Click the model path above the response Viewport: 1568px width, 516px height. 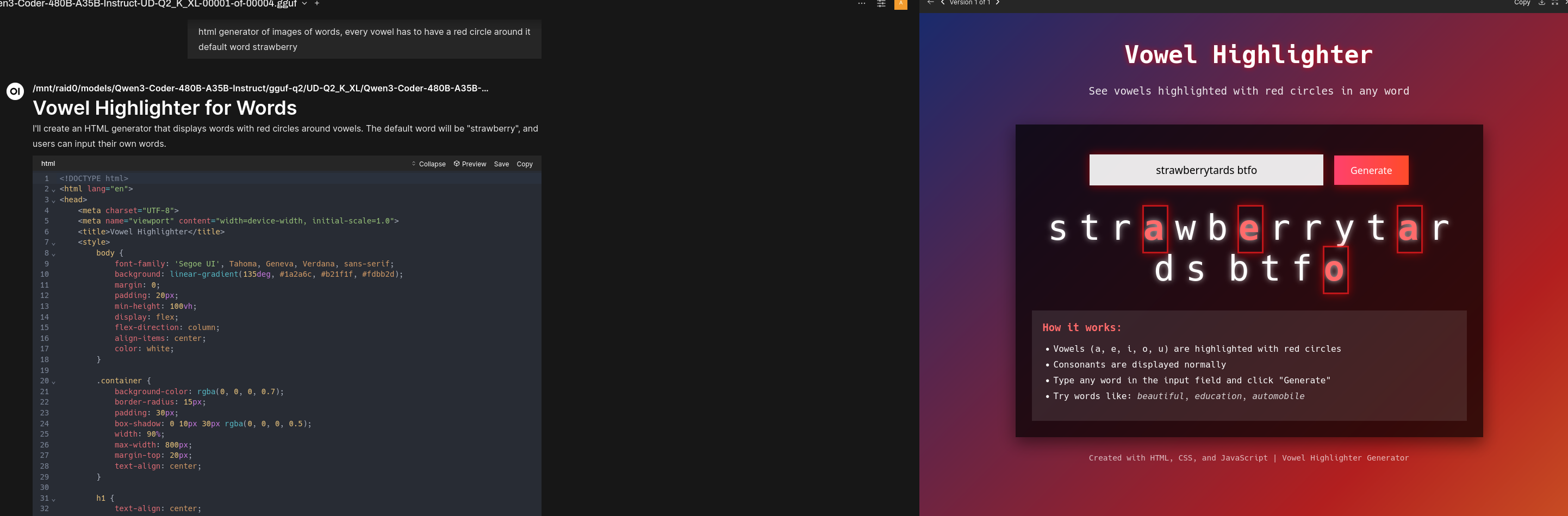click(260, 88)
